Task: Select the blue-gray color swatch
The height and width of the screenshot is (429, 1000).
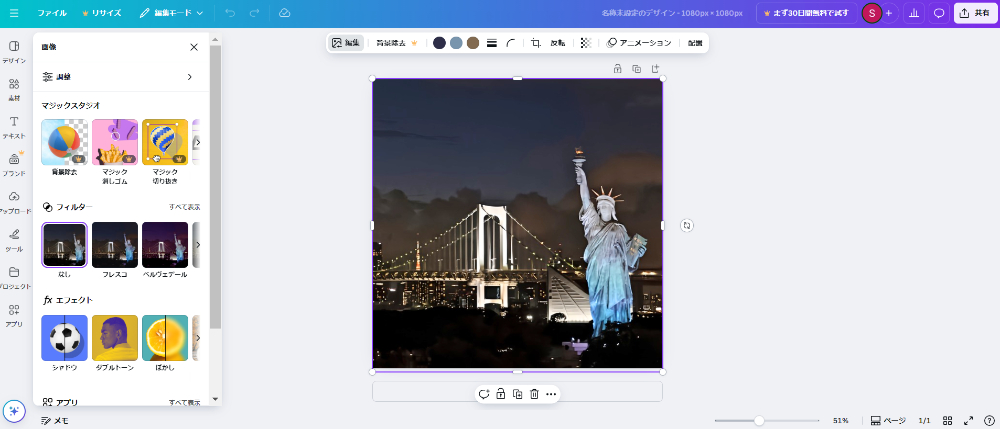Action: [x=456, y=43]
